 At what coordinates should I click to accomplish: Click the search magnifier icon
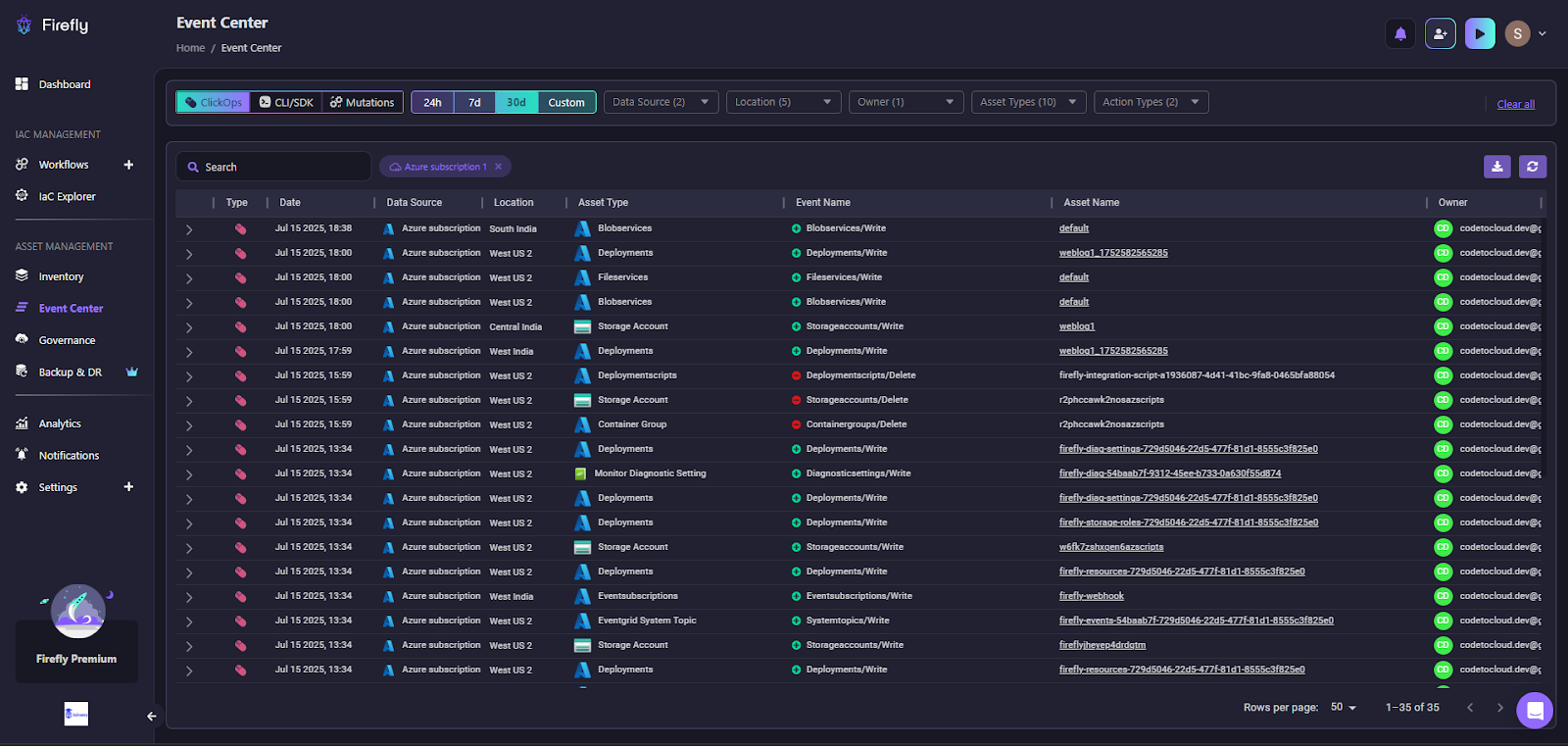[194, 168]
